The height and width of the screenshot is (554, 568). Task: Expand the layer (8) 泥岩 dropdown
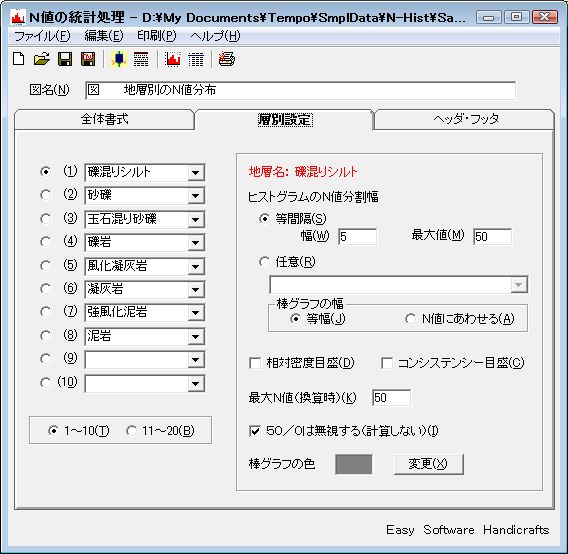coord(196,337)
